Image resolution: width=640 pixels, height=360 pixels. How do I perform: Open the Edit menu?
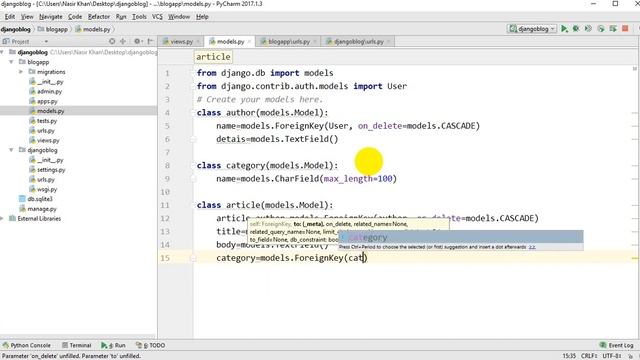pos(9,17)
